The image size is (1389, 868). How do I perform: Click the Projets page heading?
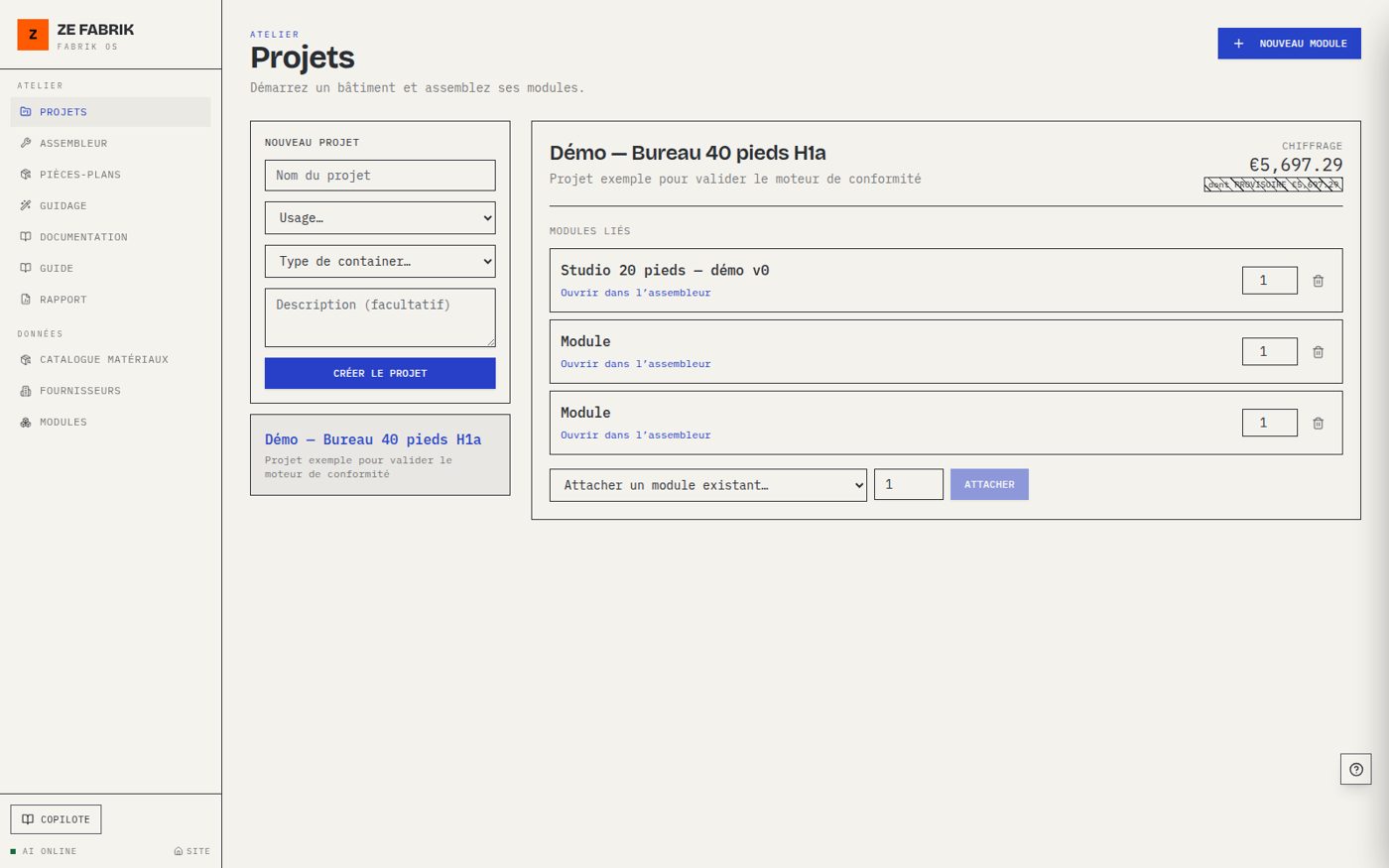coord(303,58)
